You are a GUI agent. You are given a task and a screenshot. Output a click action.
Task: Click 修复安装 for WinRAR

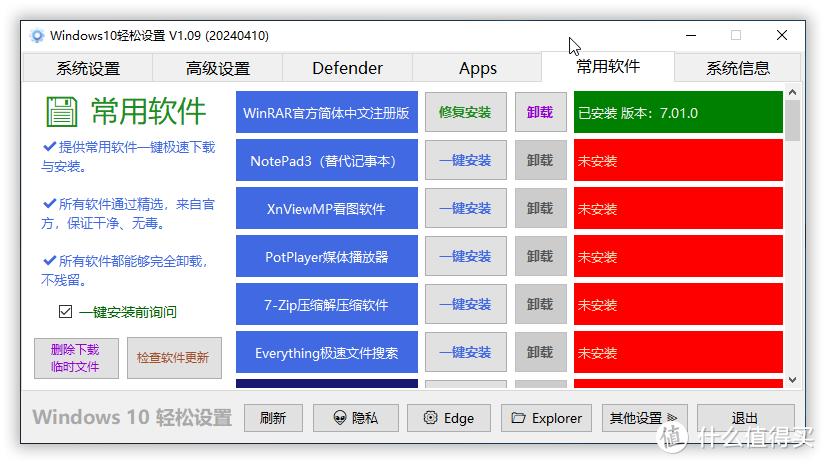(466, 112)
